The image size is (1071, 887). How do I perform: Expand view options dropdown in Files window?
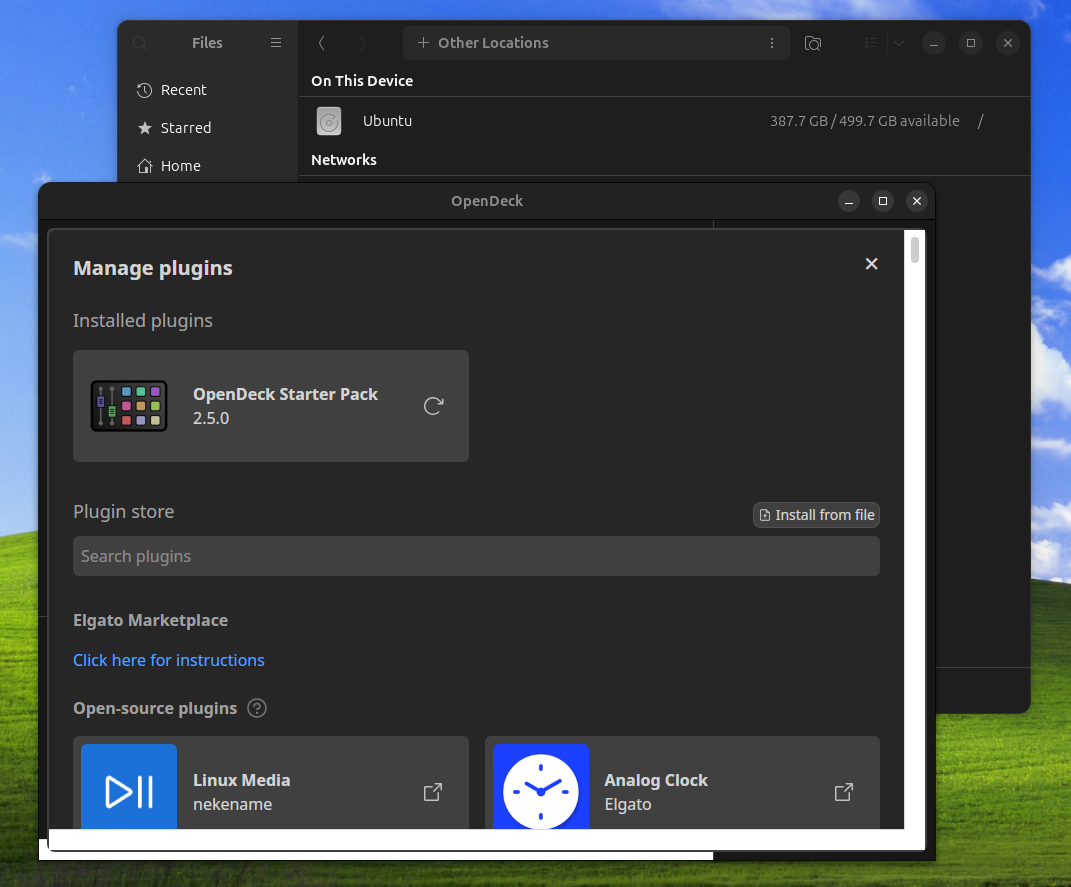[x=899, y=43]
